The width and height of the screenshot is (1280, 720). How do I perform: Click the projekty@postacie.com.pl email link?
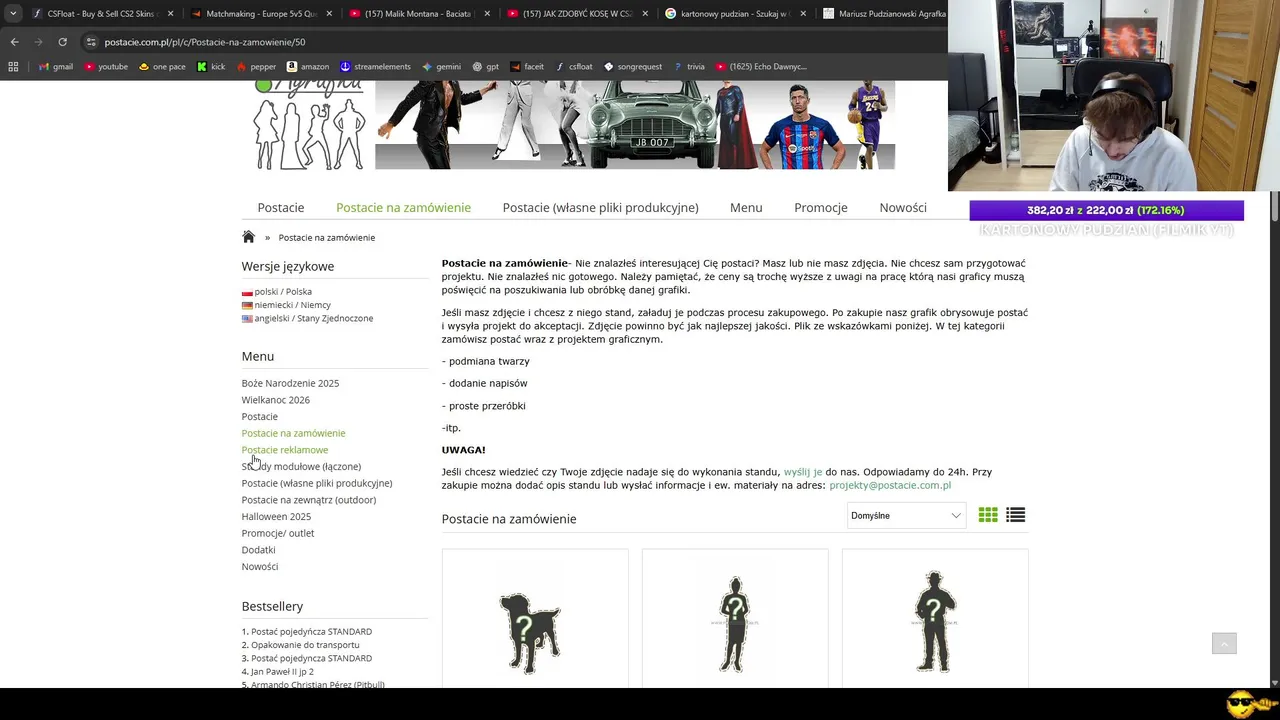pyautogui.click(x=890, y=486)
